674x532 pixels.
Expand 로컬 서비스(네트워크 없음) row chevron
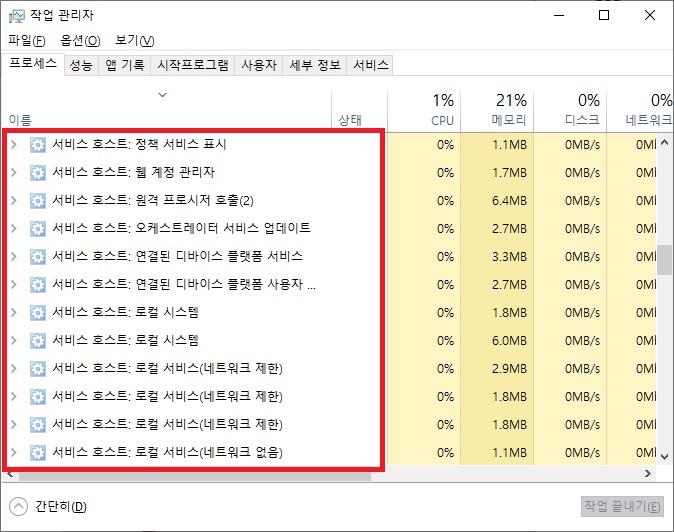(14, 453)
